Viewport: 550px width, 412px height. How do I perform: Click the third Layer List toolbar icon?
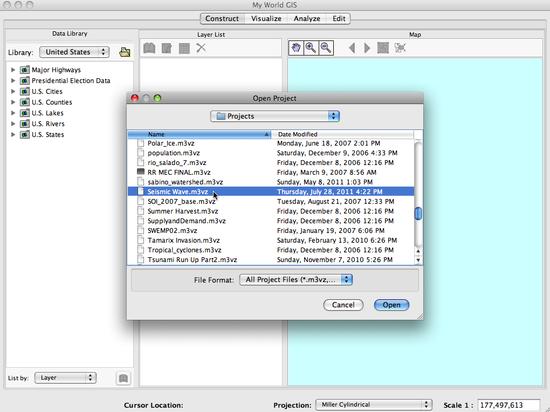pyautogui.click(x=184, y=48)
